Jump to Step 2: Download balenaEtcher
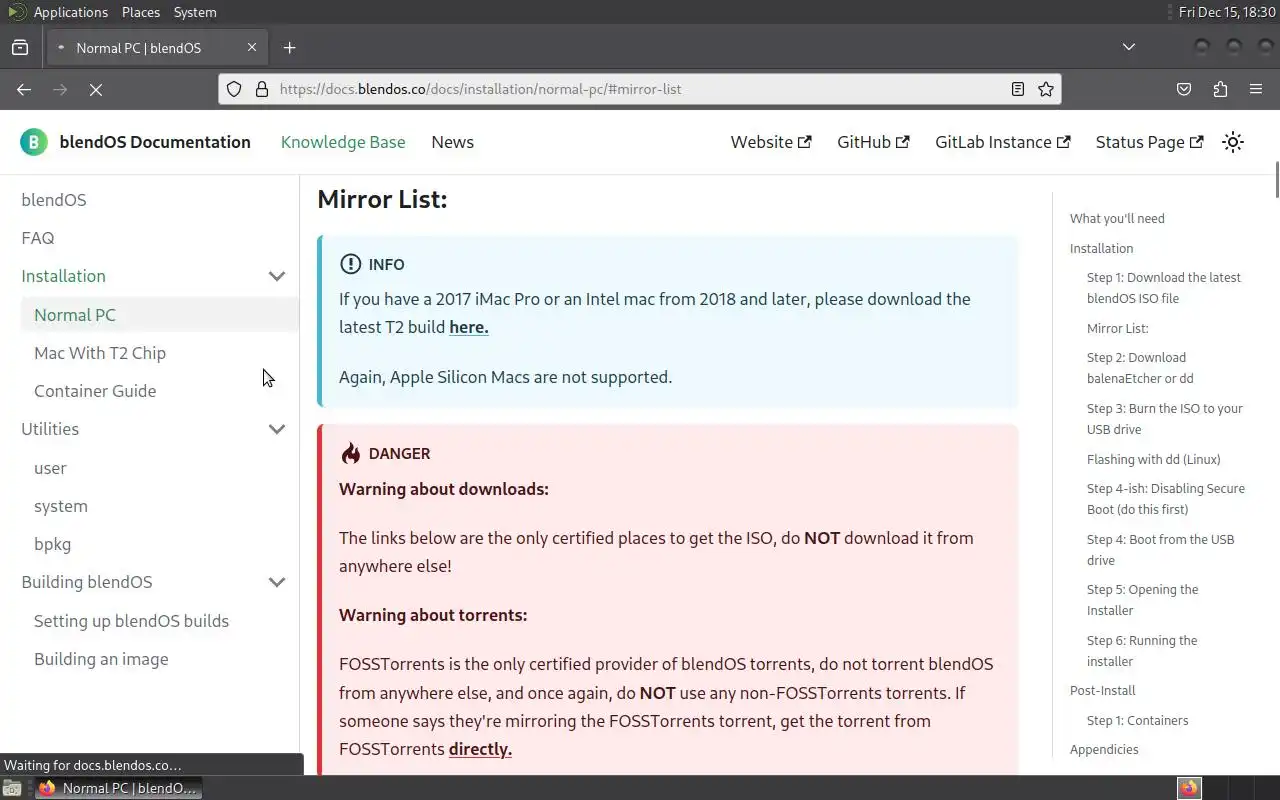1280x800 pixels. (x=1140, y=368)
